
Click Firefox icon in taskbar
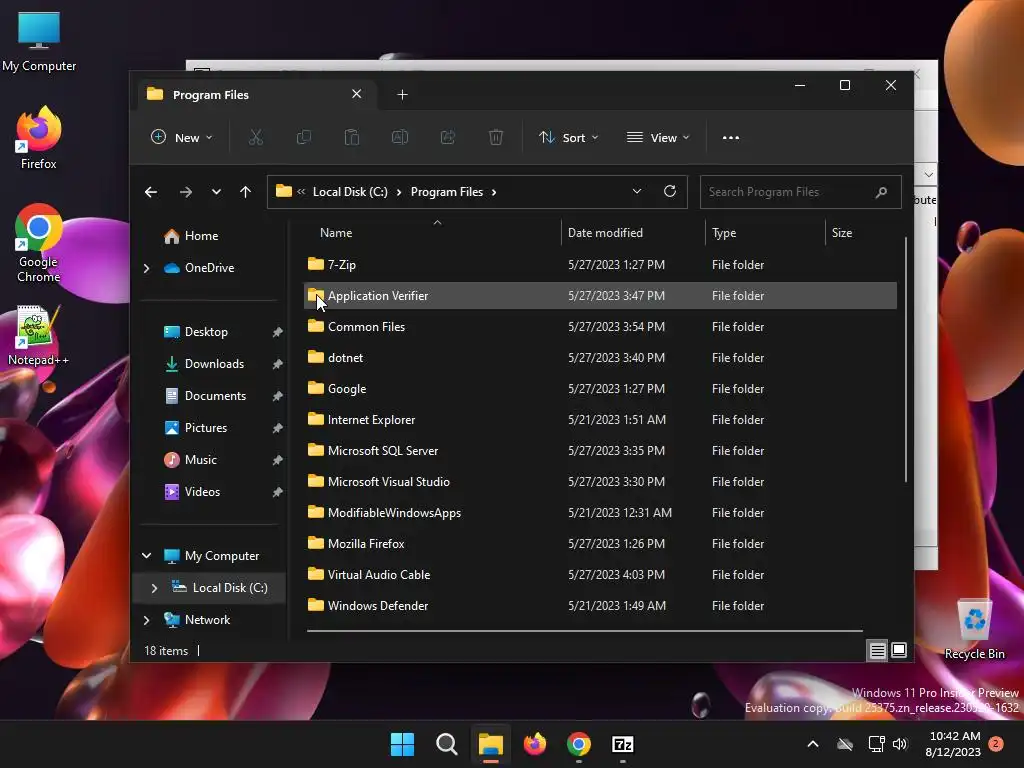[535, 744]
